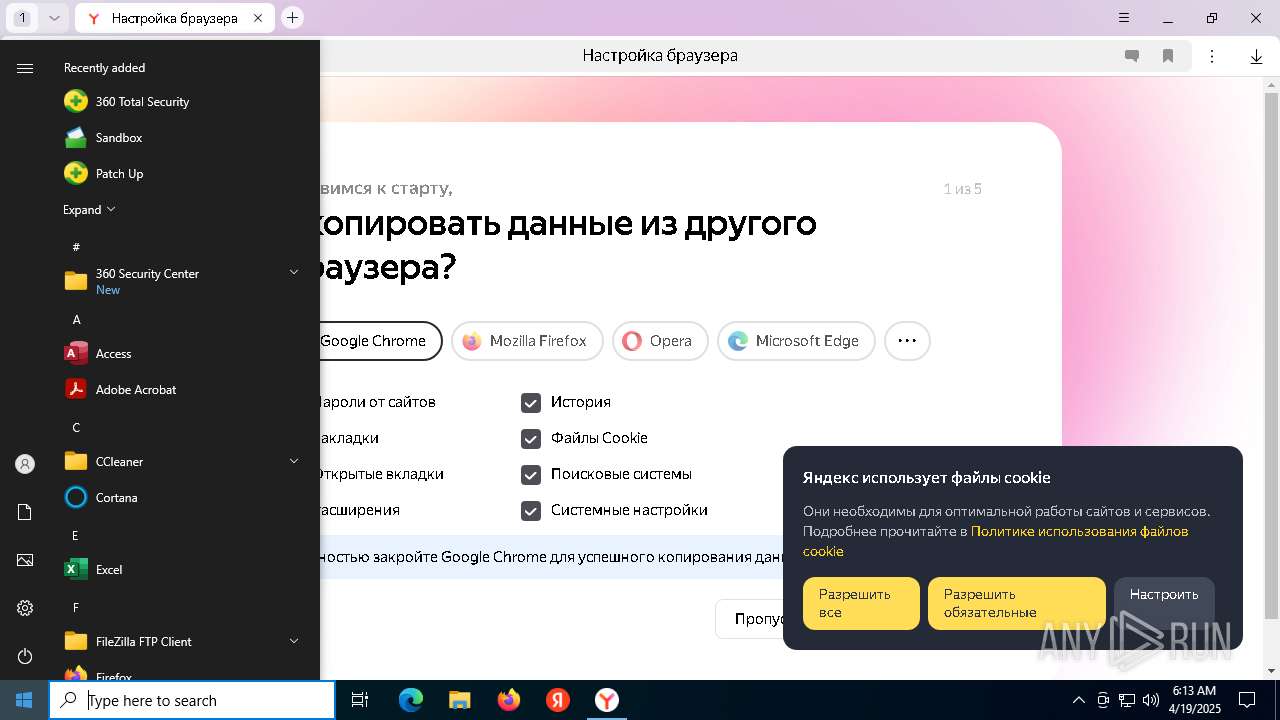Open tab list dropdown arrow
Screen dimensions: 1280x720
(55, 18)
